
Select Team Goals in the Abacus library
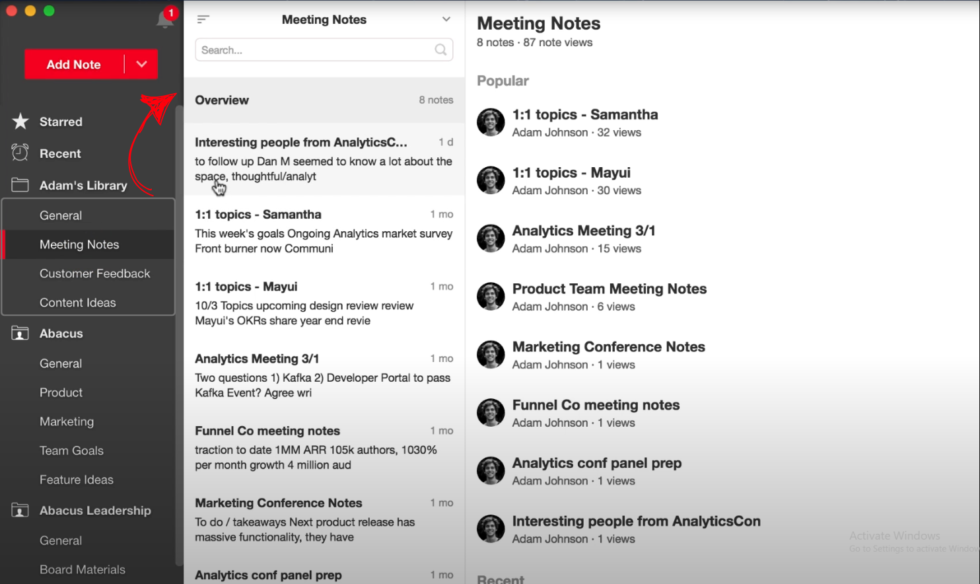click(x=71, y=450)
